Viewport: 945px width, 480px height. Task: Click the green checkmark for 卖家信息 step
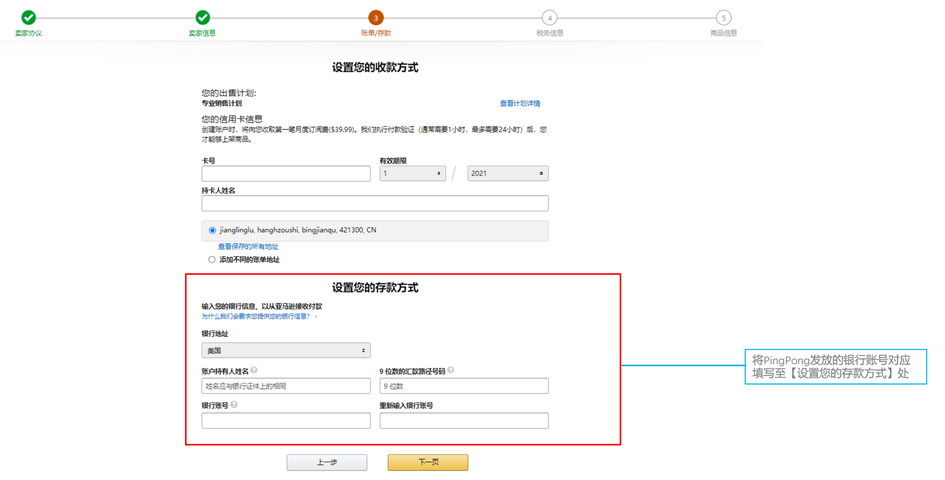tap(202, 18)
